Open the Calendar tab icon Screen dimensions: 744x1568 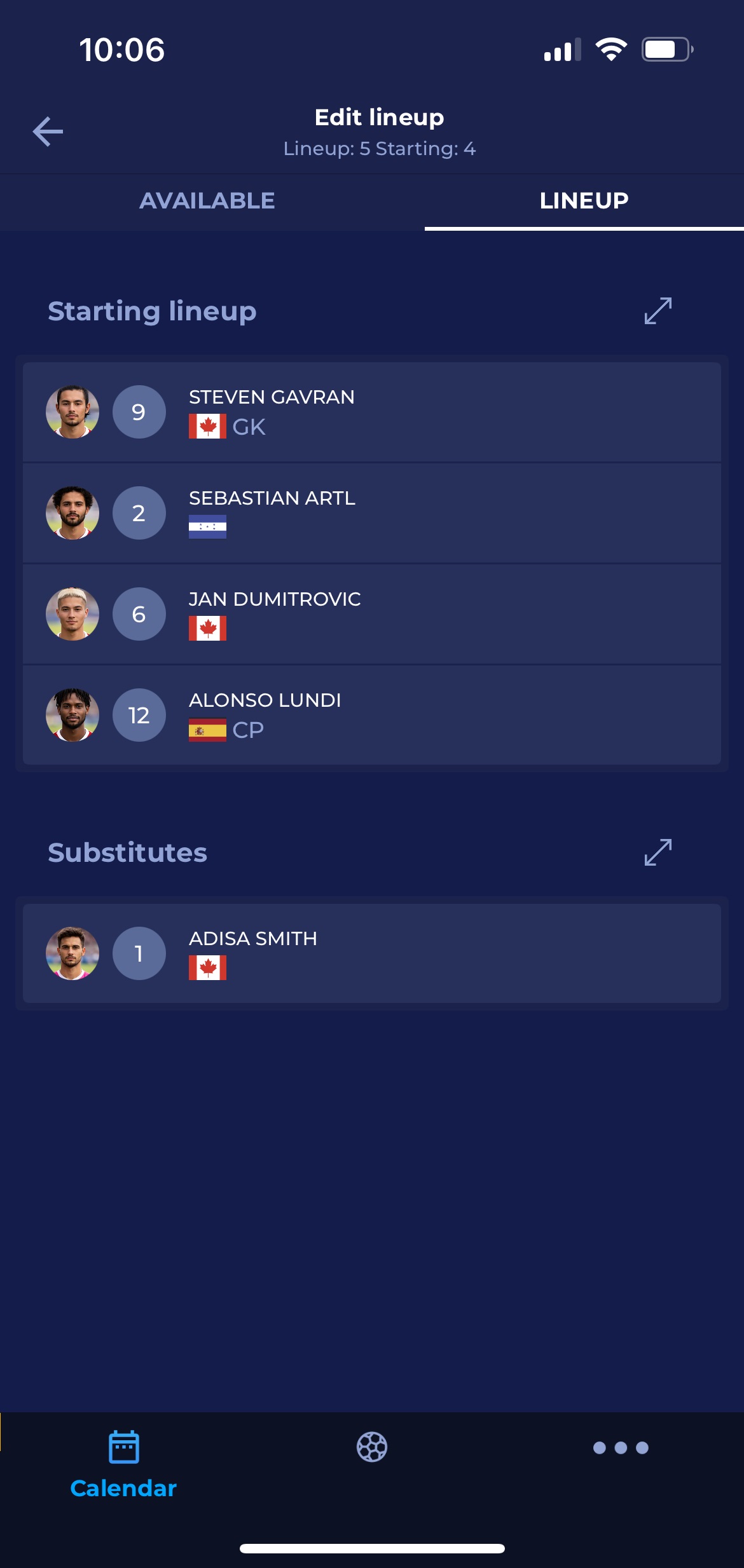[x=124, y=1447]
